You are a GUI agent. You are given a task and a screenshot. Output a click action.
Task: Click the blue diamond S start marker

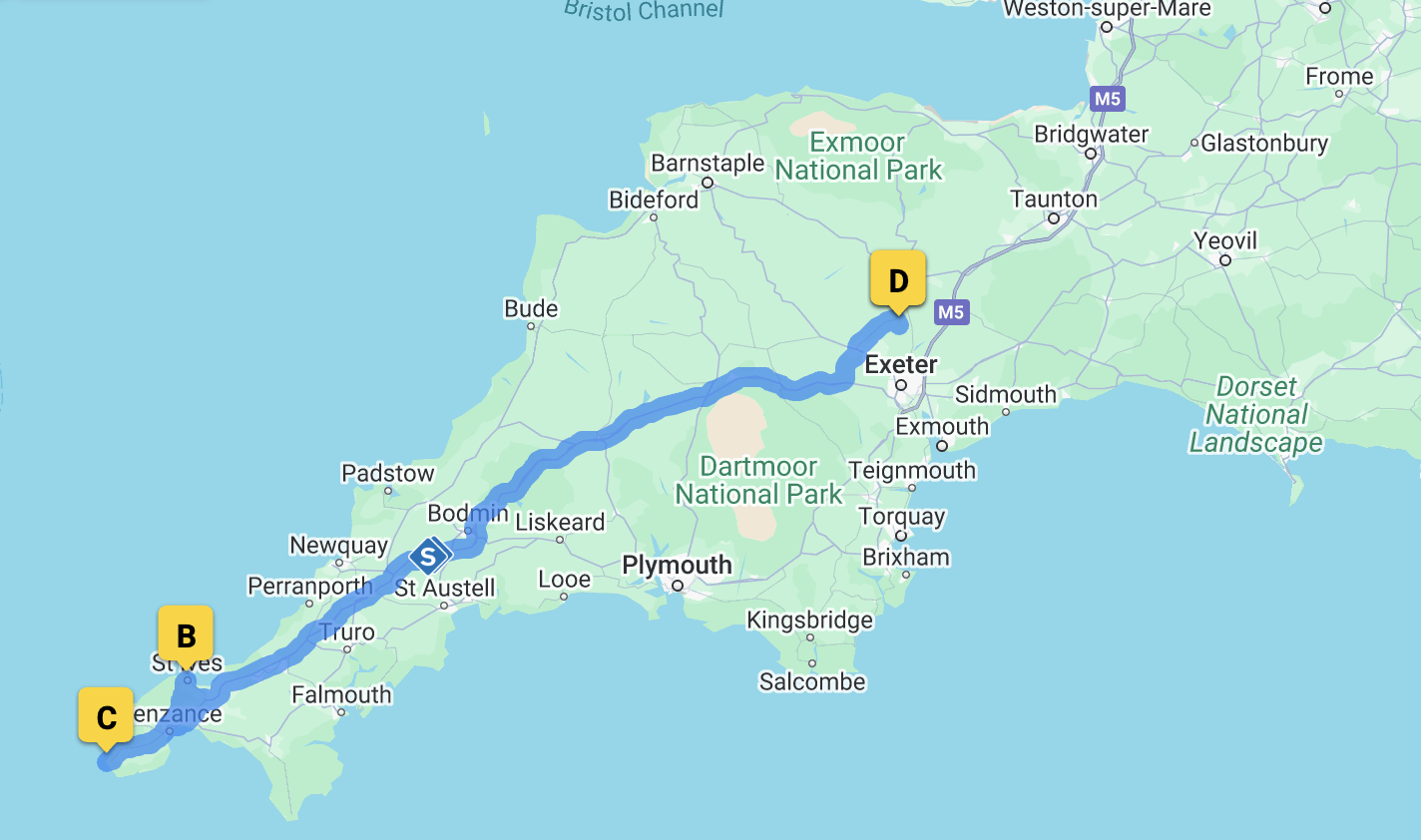[x=428, y=556]
